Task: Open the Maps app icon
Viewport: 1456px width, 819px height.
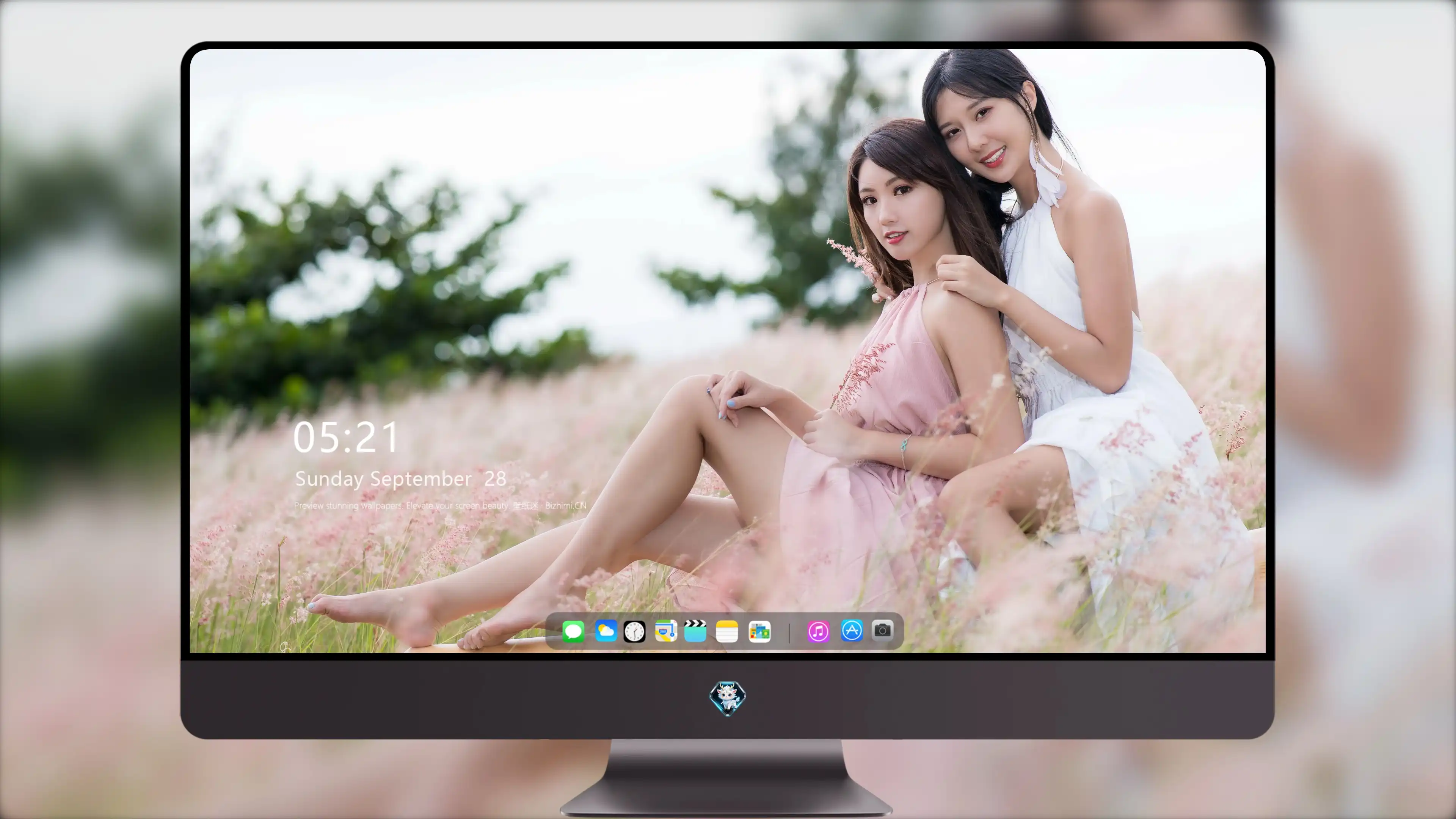Action: tap(666, 631)
